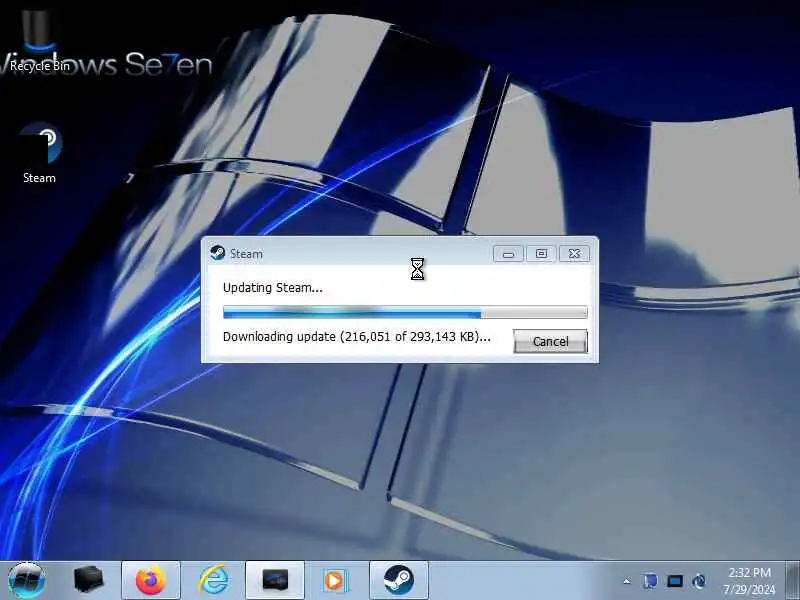Click the Action Center flag tray icon
Viewport: 800px width, 600px height.
tap(650, 581)
